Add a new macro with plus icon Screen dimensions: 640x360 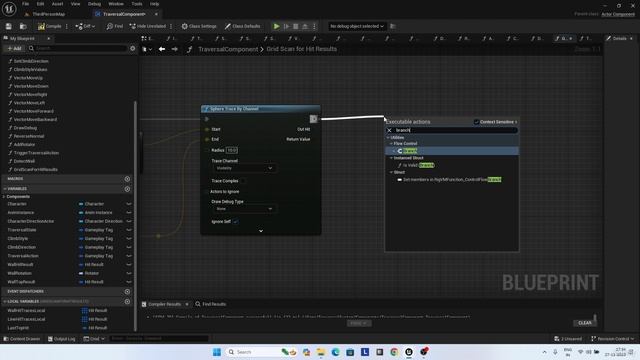127,179
